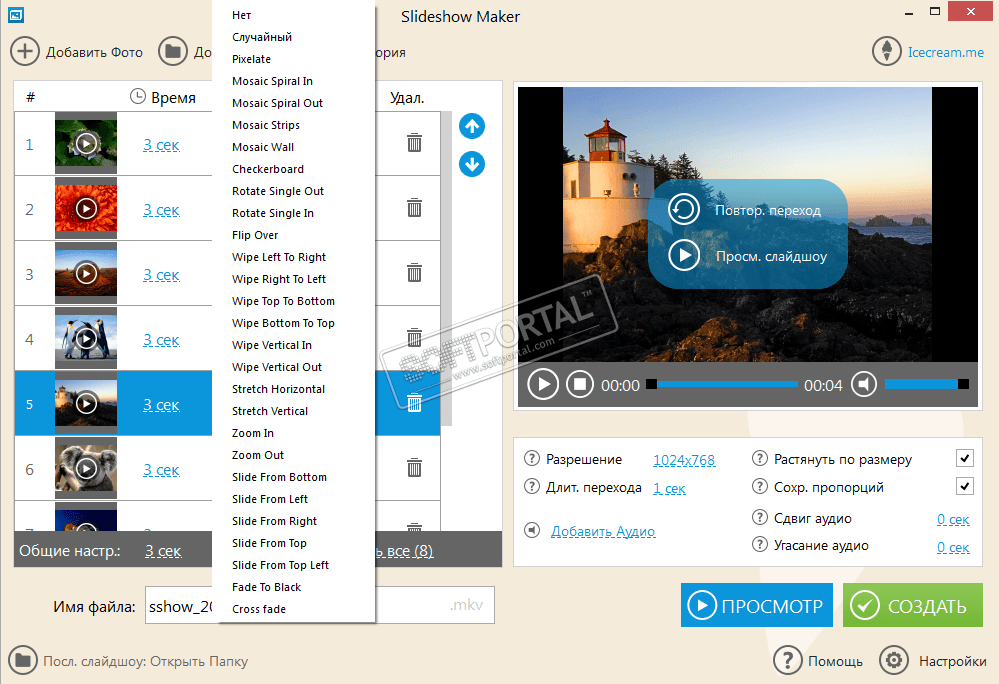Toggle Растянуть по размеру checkbox
This screenshot has height=684, width=999.
click(965, 458)
